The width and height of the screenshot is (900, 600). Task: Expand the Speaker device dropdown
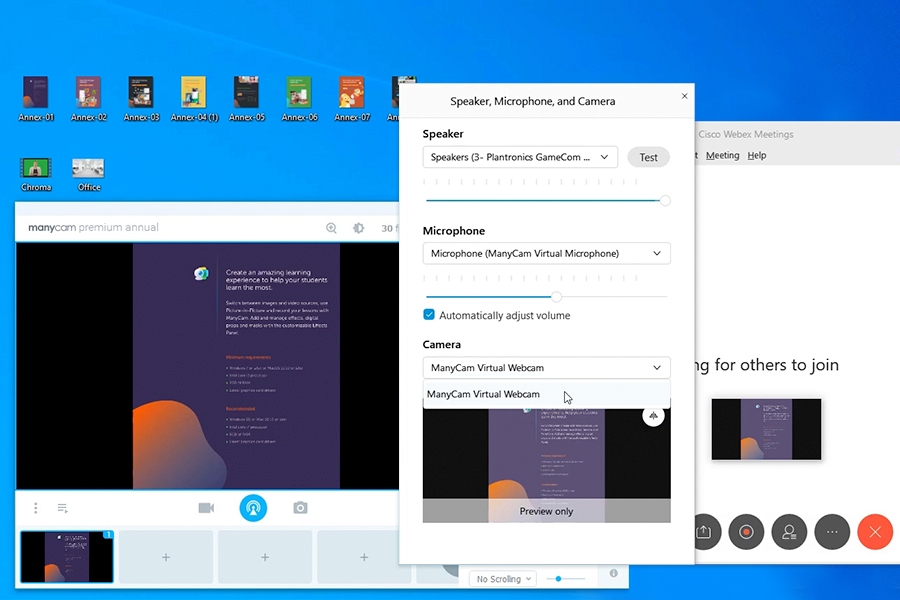point(520,157)
